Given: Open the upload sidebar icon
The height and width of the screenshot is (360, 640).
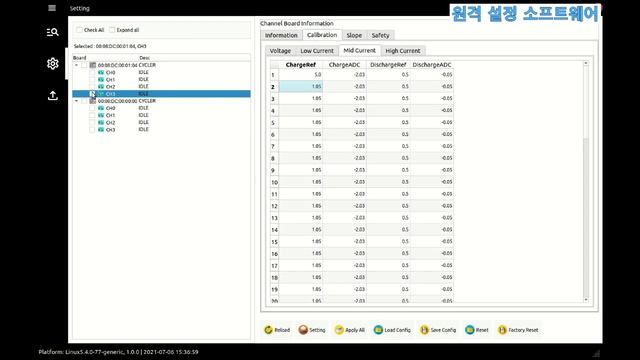Looking at the screenshot, I should pyautogui.click(x=52, y=96).
